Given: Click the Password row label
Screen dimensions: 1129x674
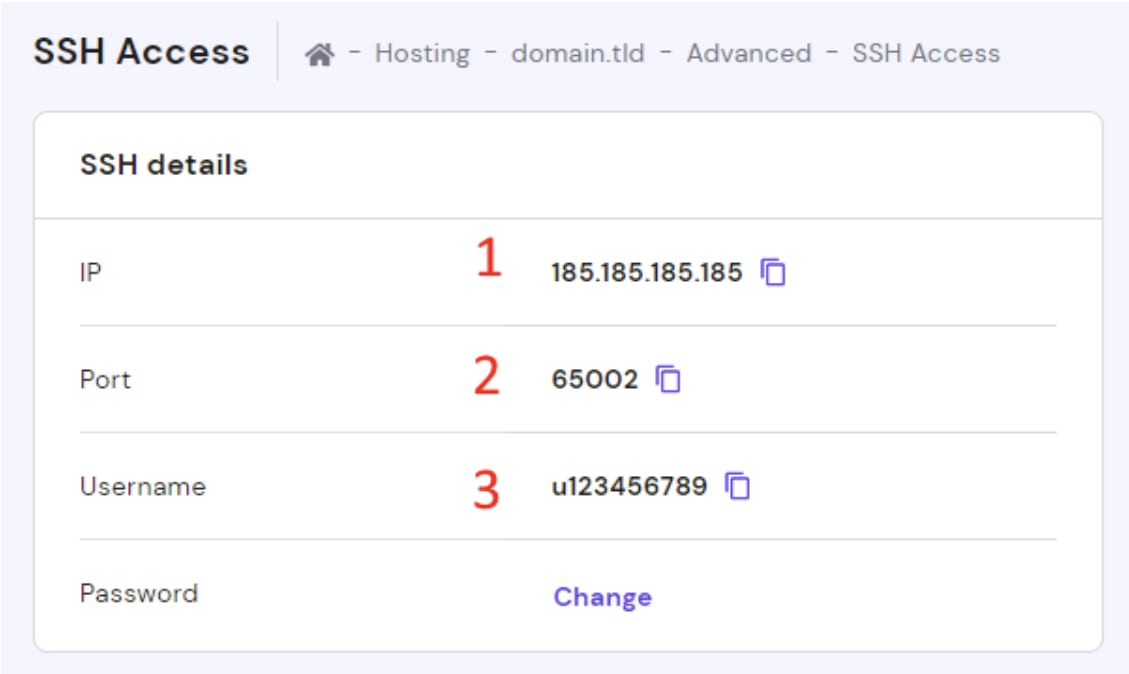Looking at the screenshot, I should [139, 594].
